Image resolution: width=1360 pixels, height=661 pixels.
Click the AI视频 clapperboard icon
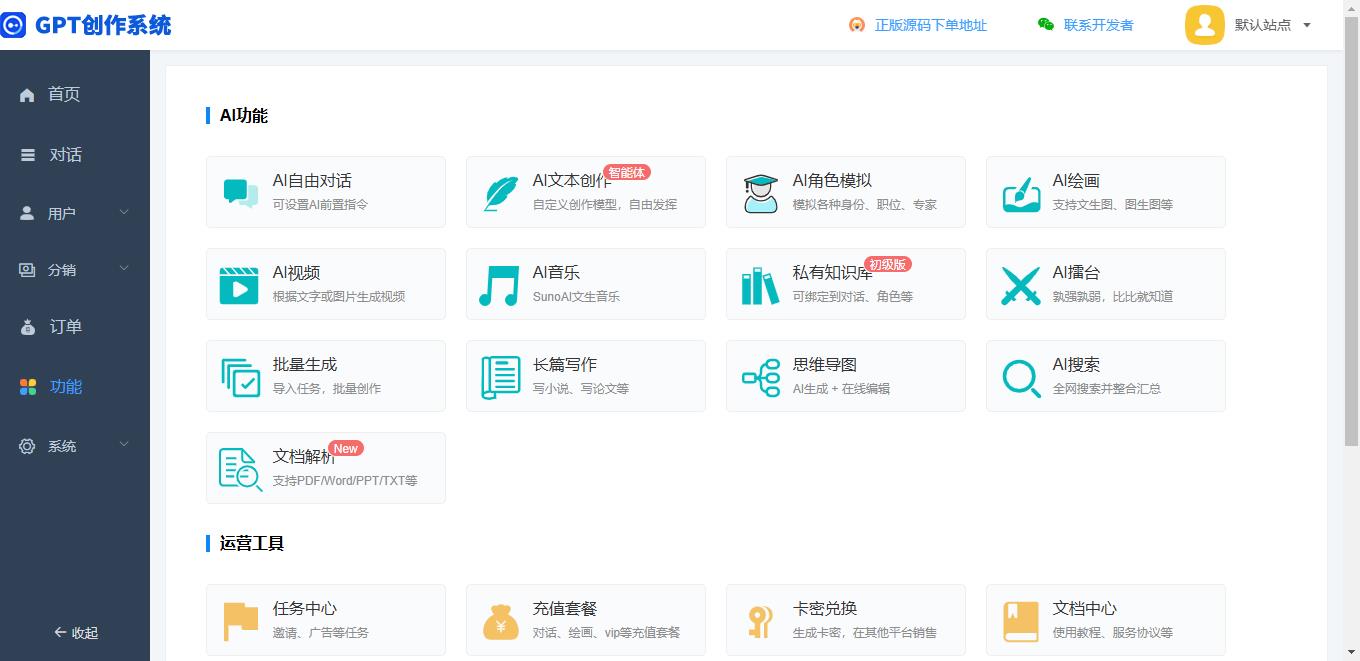[239, 285]
